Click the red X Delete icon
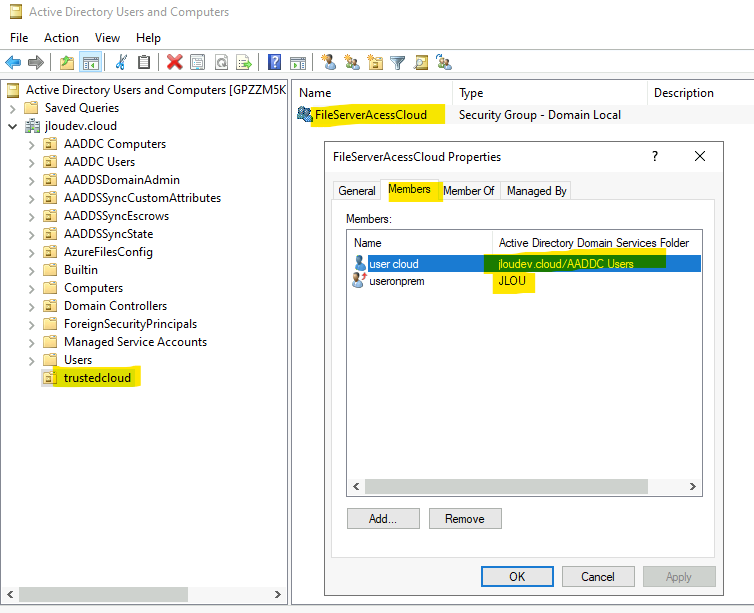 [175, 62]
